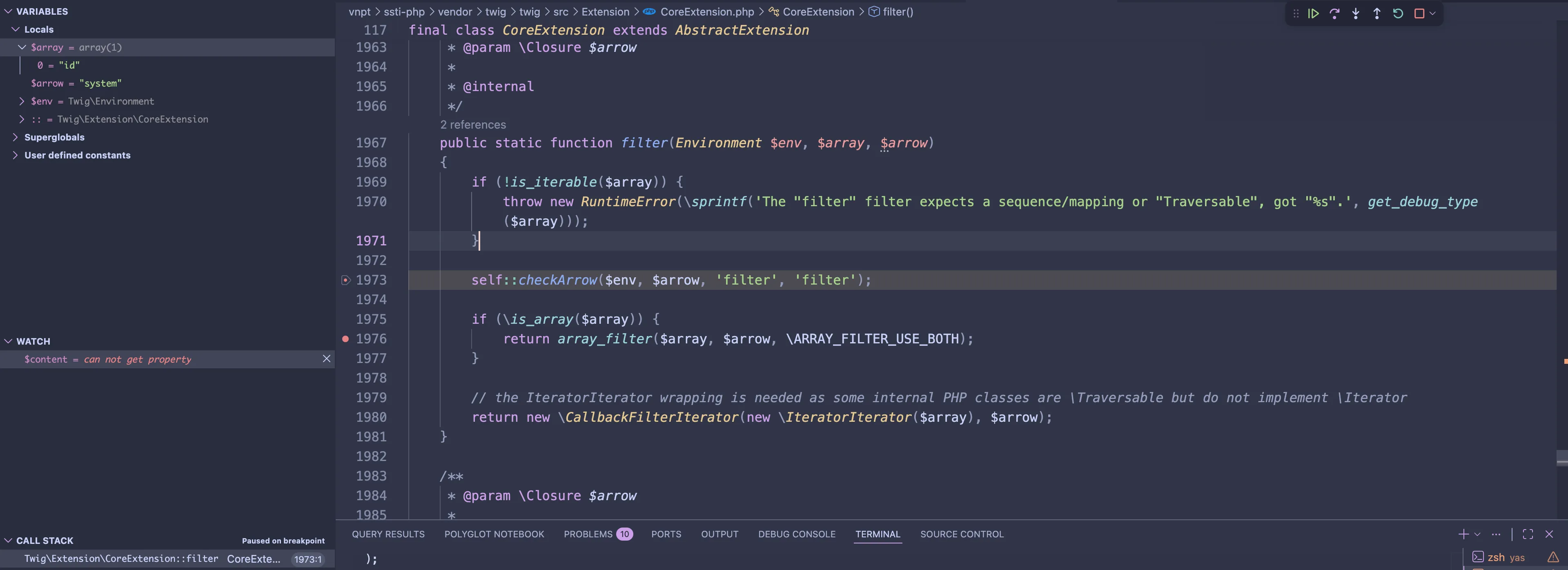Collapse the WATCH section
The width and height of the screenshot is (1568, 570).
tap(9, 341)
